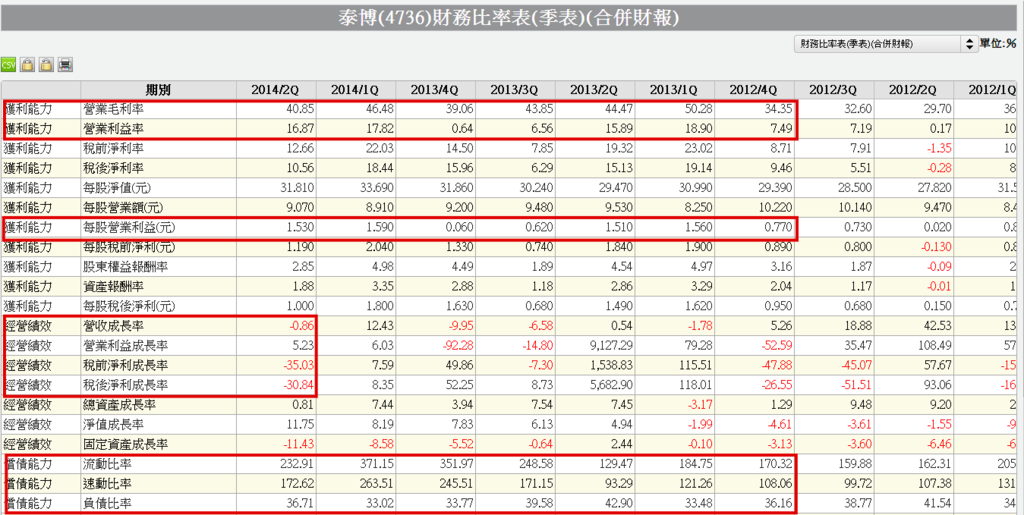Click the 營收成長率 row label
1024x515 pixels.
(112, 326)
